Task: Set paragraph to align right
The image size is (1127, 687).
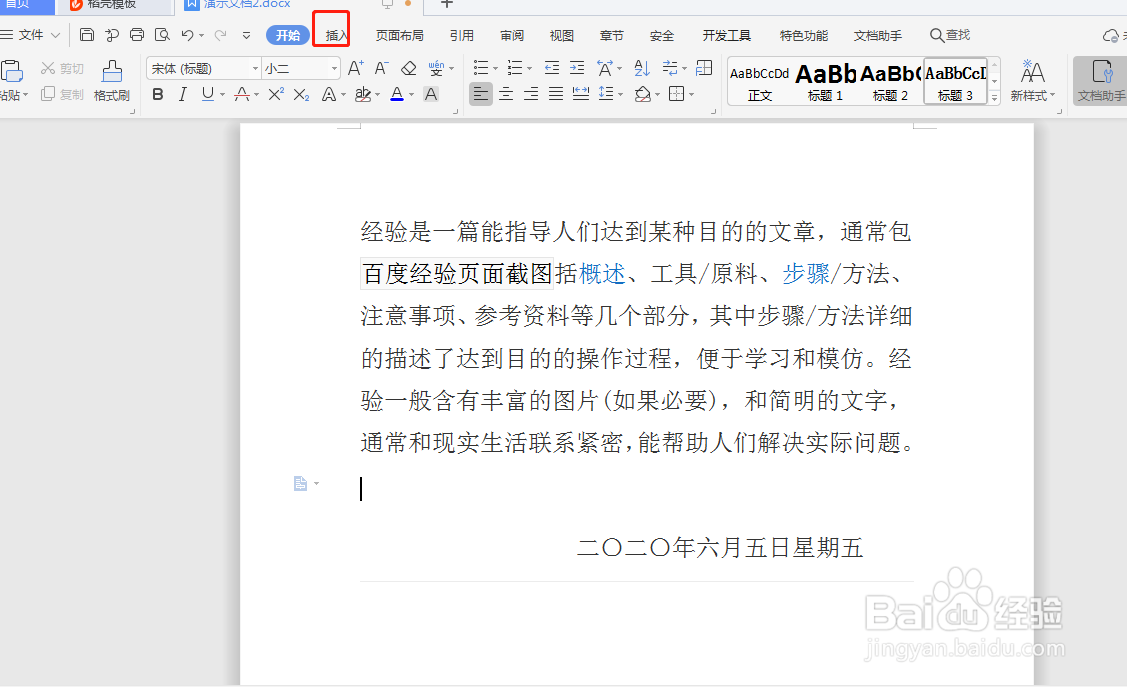Action: [x=531, y=94]
